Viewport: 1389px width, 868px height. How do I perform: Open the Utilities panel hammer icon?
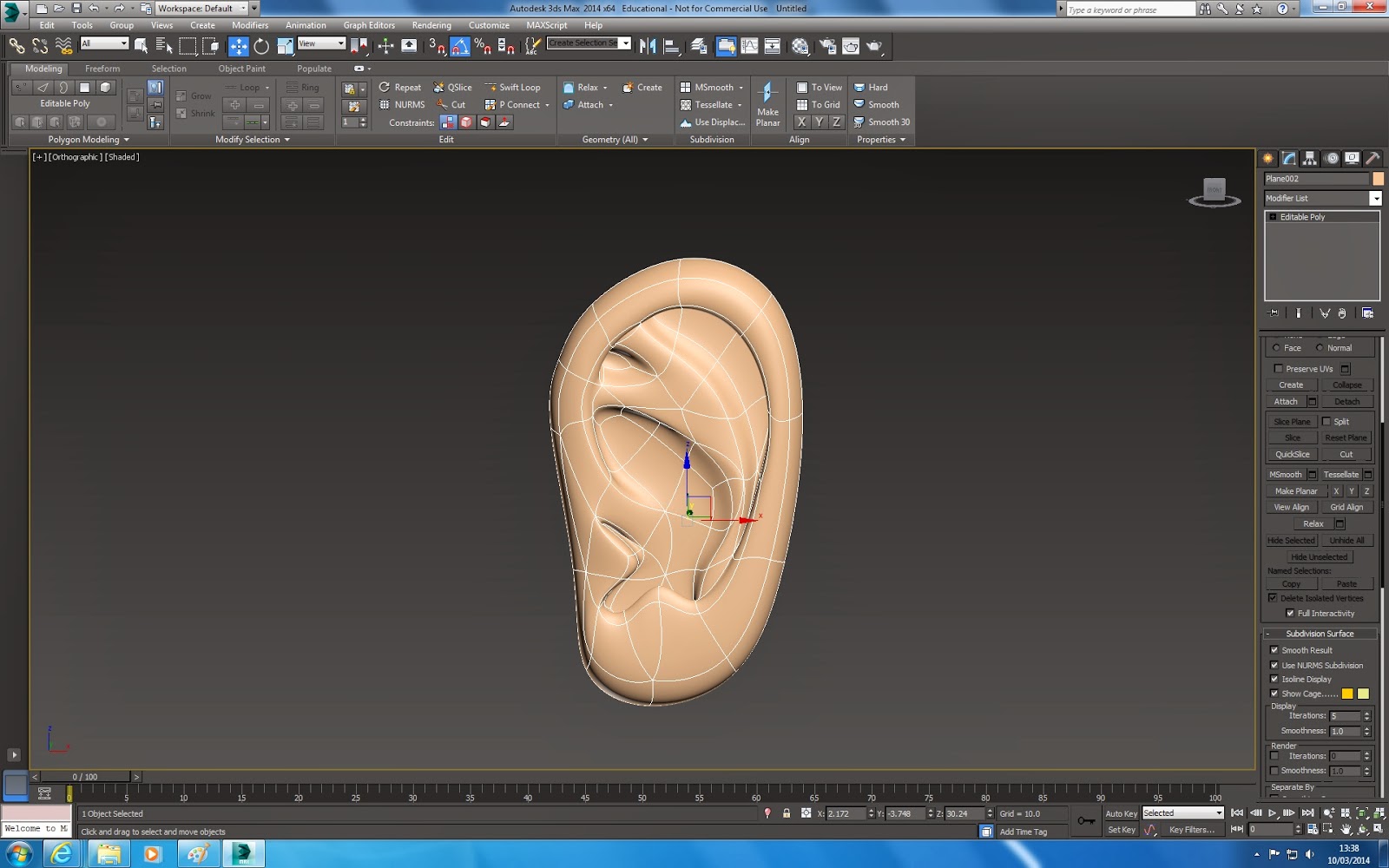tap(1373, 158)
